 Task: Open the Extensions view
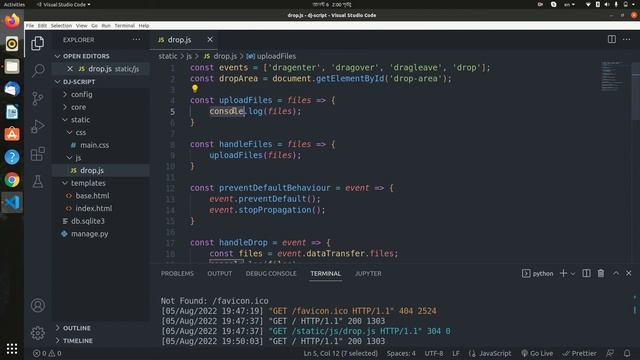(38, 154)
